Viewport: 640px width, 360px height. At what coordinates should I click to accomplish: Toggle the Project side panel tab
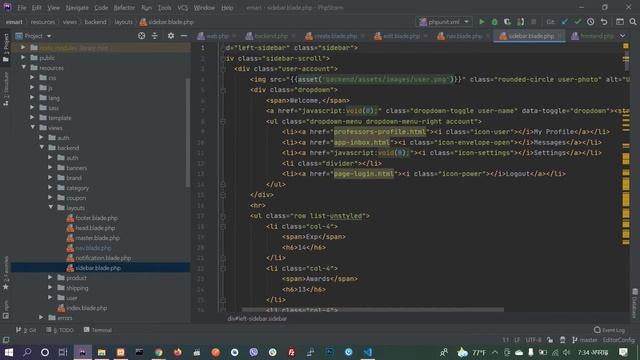[6, 48]
